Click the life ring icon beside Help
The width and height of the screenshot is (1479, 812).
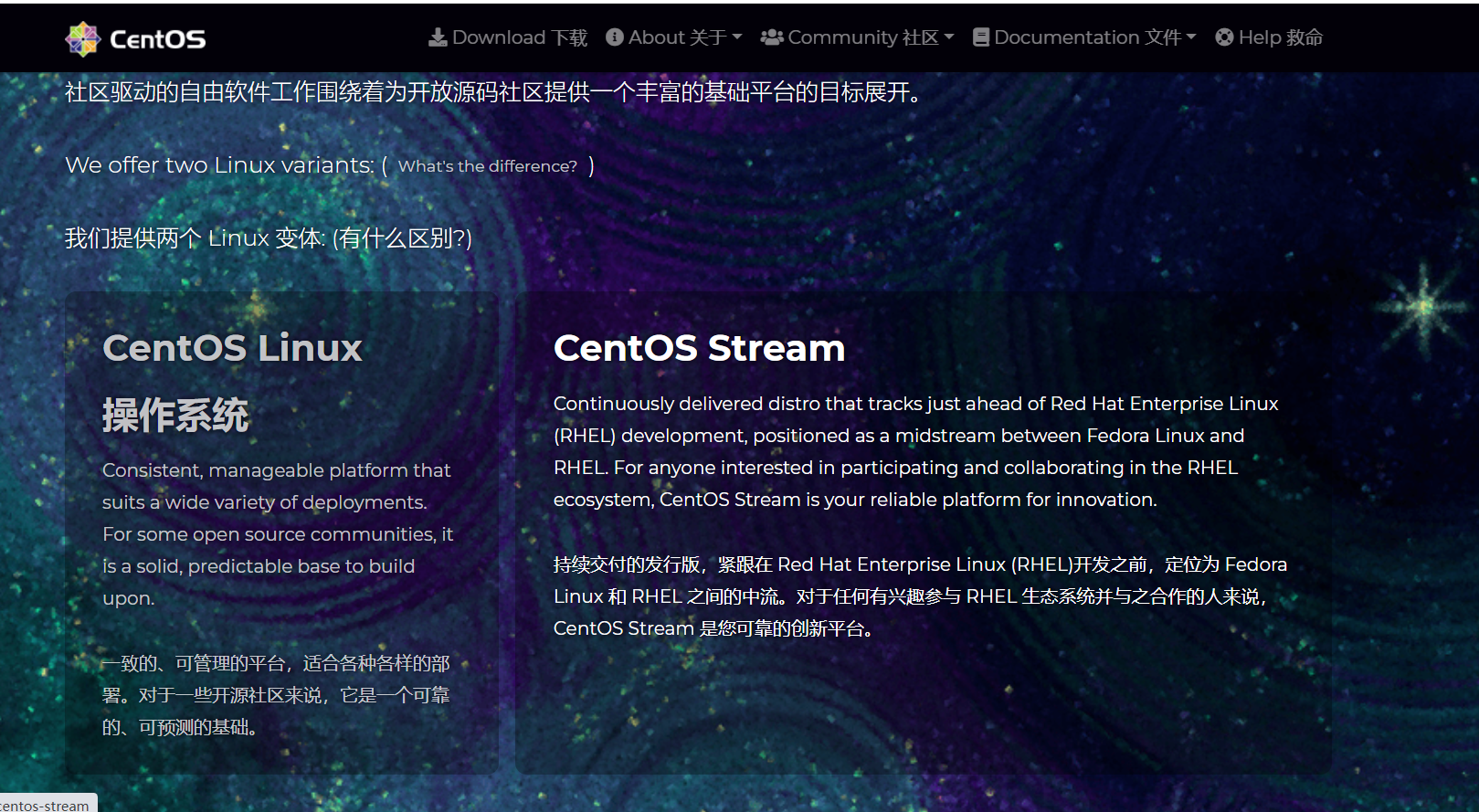pos(1224,37)
